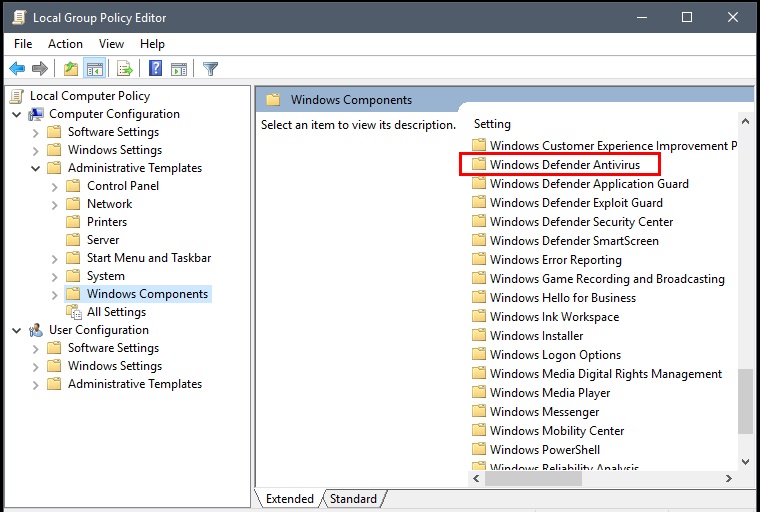This screenshot has height=512, width=760.
Task: Select Windows Defender Security Center
Action: pos(581,222)
